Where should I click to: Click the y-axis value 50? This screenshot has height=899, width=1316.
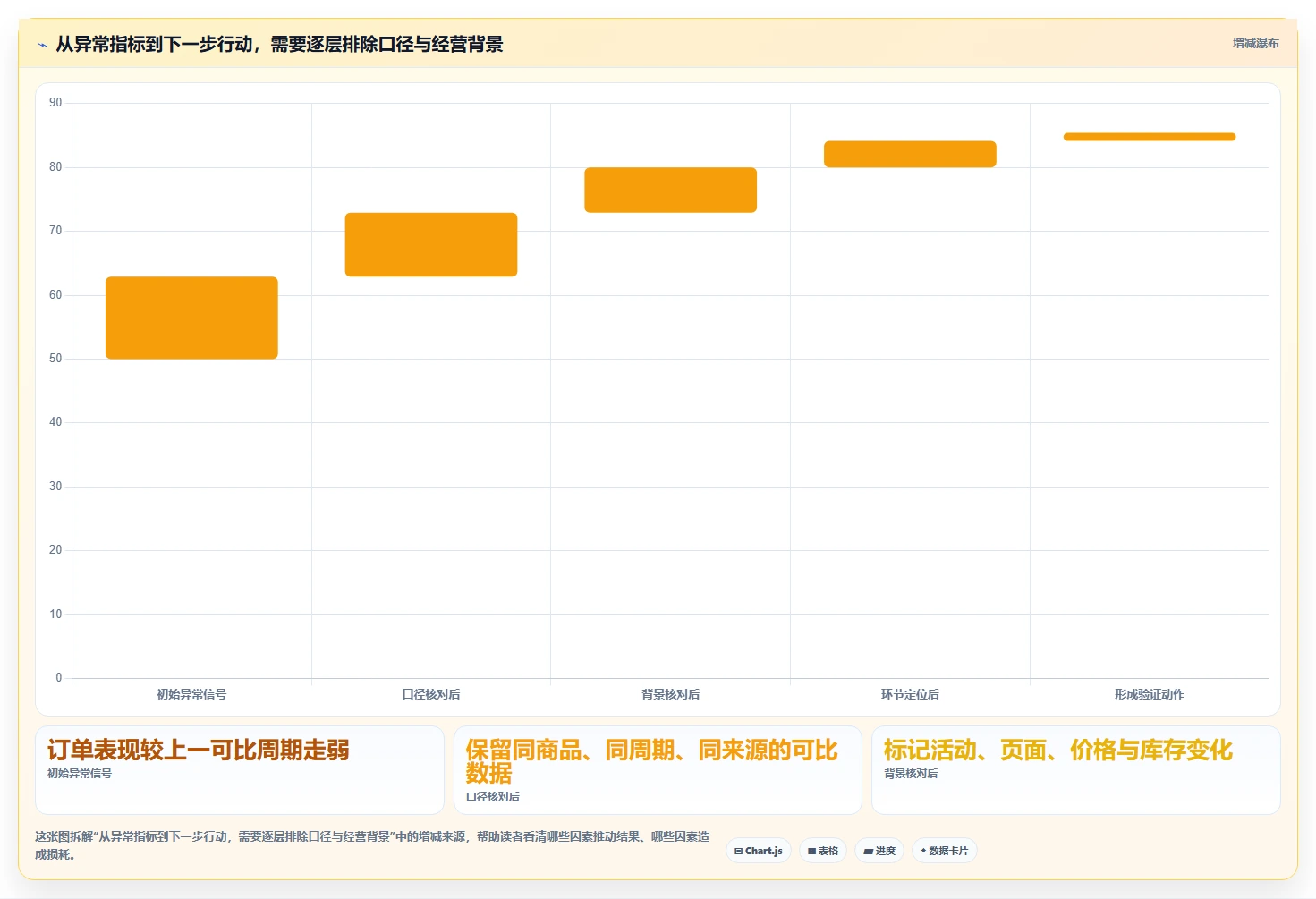click(55, 359)
